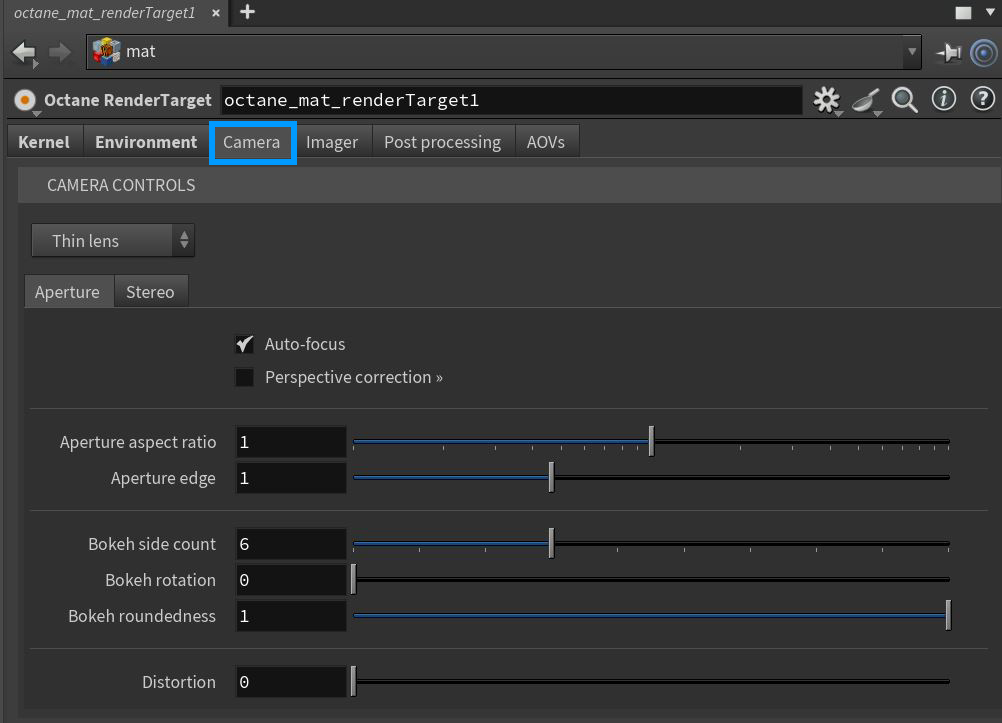This screenshot has height=723, width=1002.
Task: Open the Thin lens camera type dropdown
Action: tap(113, 241)
